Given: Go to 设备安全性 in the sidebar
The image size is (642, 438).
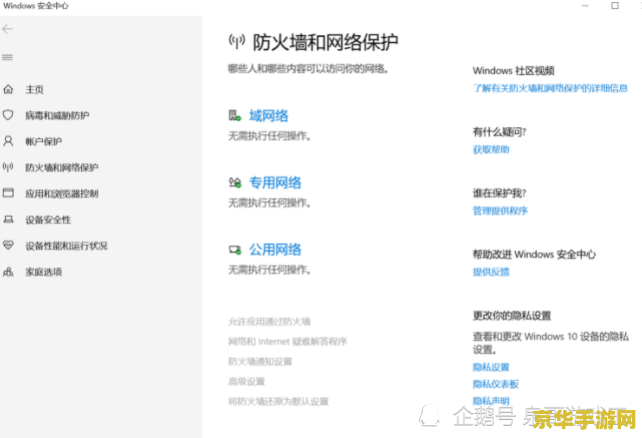Looking at the screenshot, I should (x=48, y=220).
